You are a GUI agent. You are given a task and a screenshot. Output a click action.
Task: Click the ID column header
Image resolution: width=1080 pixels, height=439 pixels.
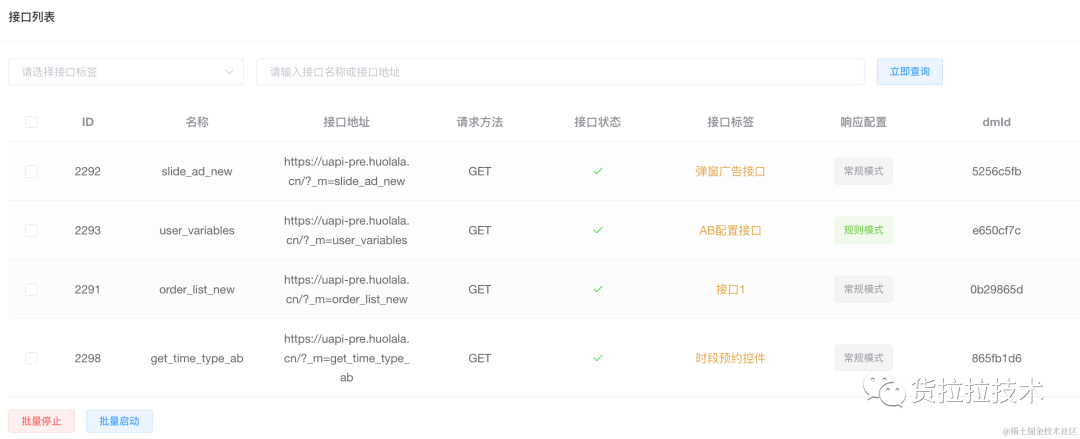pos(87,122)
